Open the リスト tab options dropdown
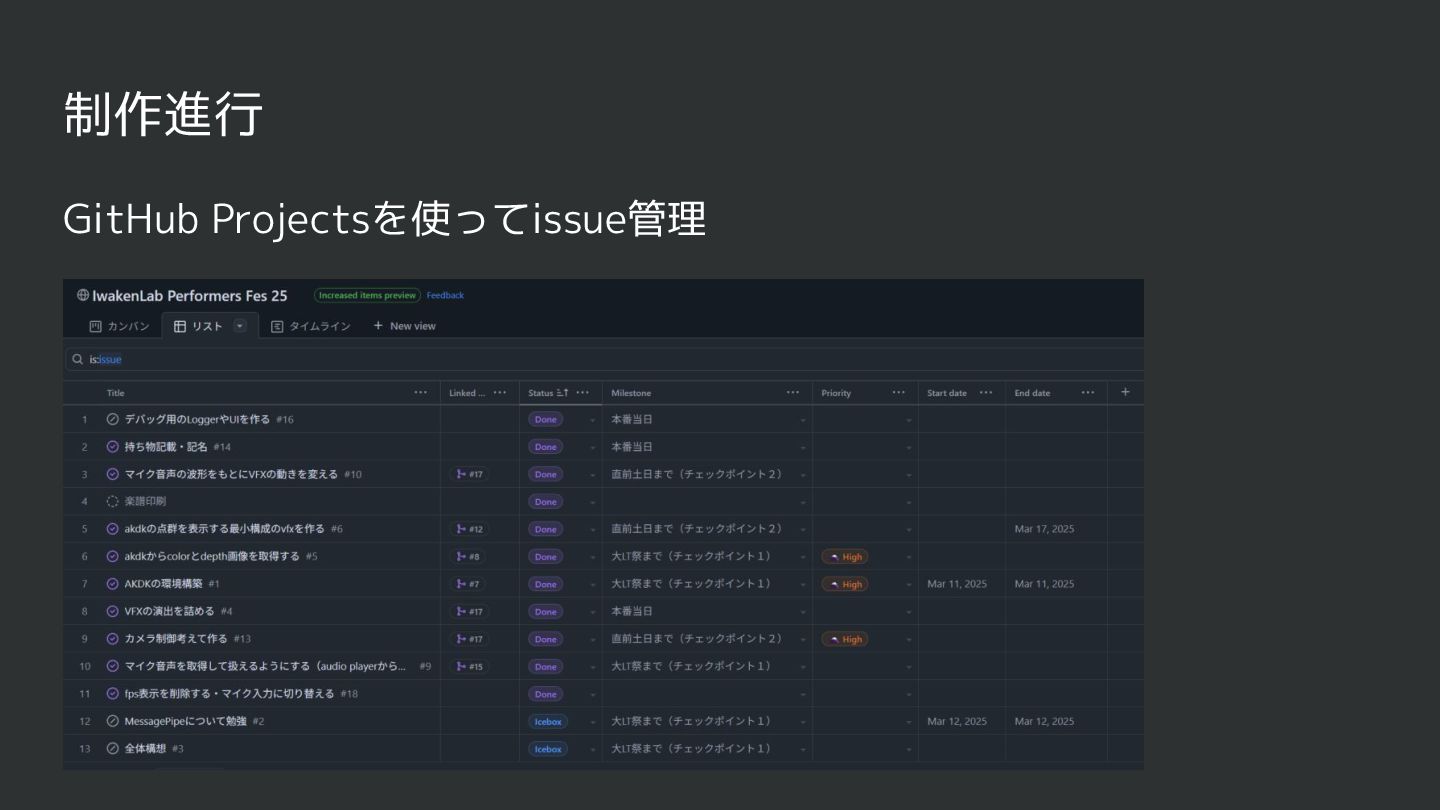Image resolution: width=1440 pixels, height=810 pixels. coord(240,326)
